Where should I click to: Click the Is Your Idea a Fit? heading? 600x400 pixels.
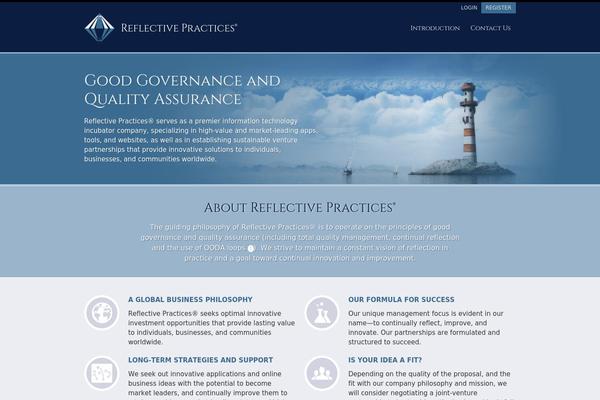click(385, 360)
